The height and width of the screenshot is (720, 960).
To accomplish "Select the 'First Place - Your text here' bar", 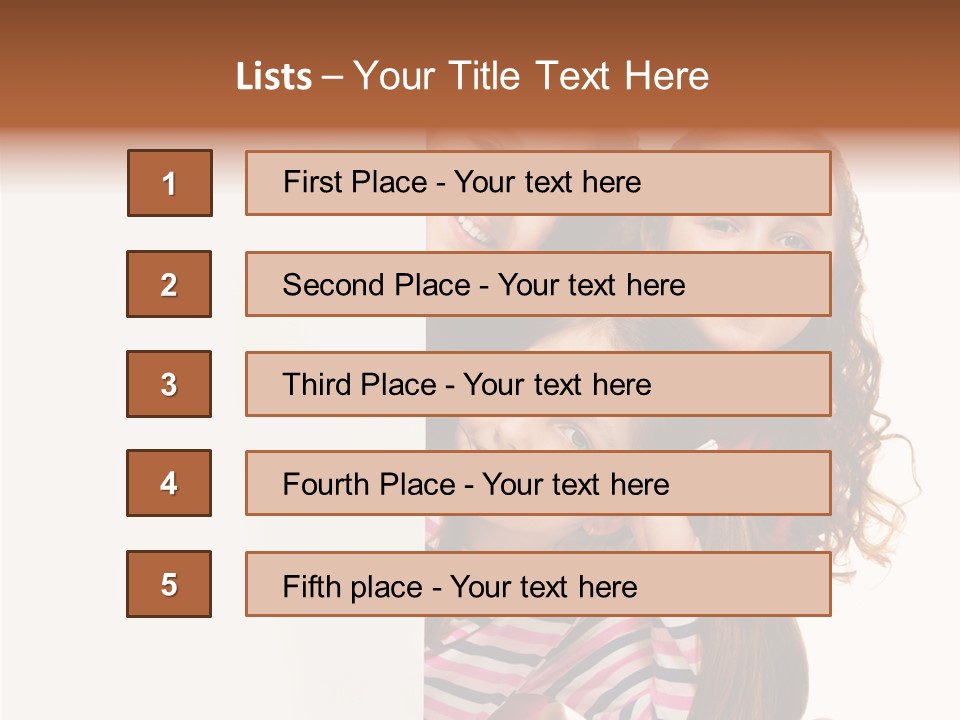I will click(x=538, y=183).
